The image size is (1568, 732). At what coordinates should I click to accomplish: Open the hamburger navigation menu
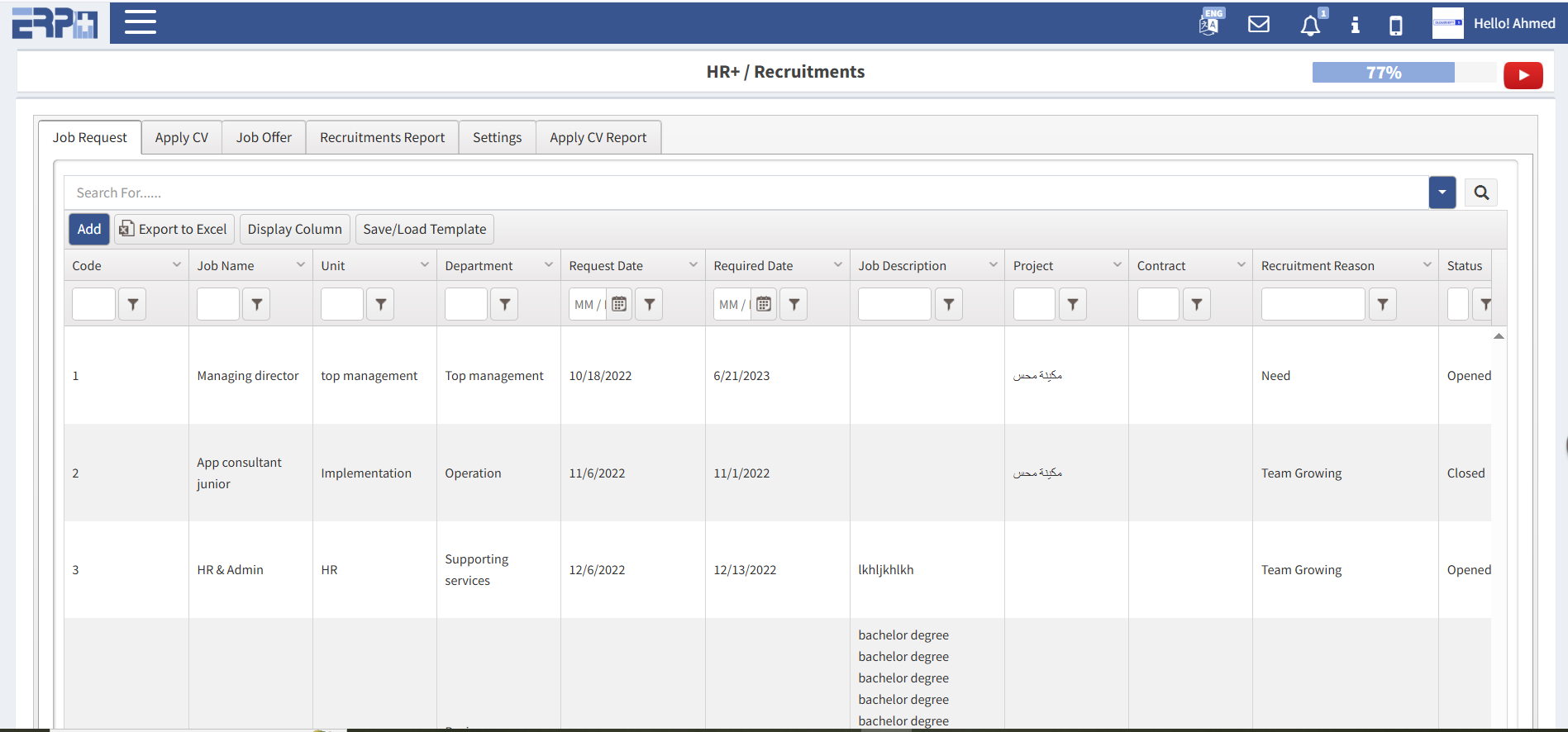coord(141,22)
